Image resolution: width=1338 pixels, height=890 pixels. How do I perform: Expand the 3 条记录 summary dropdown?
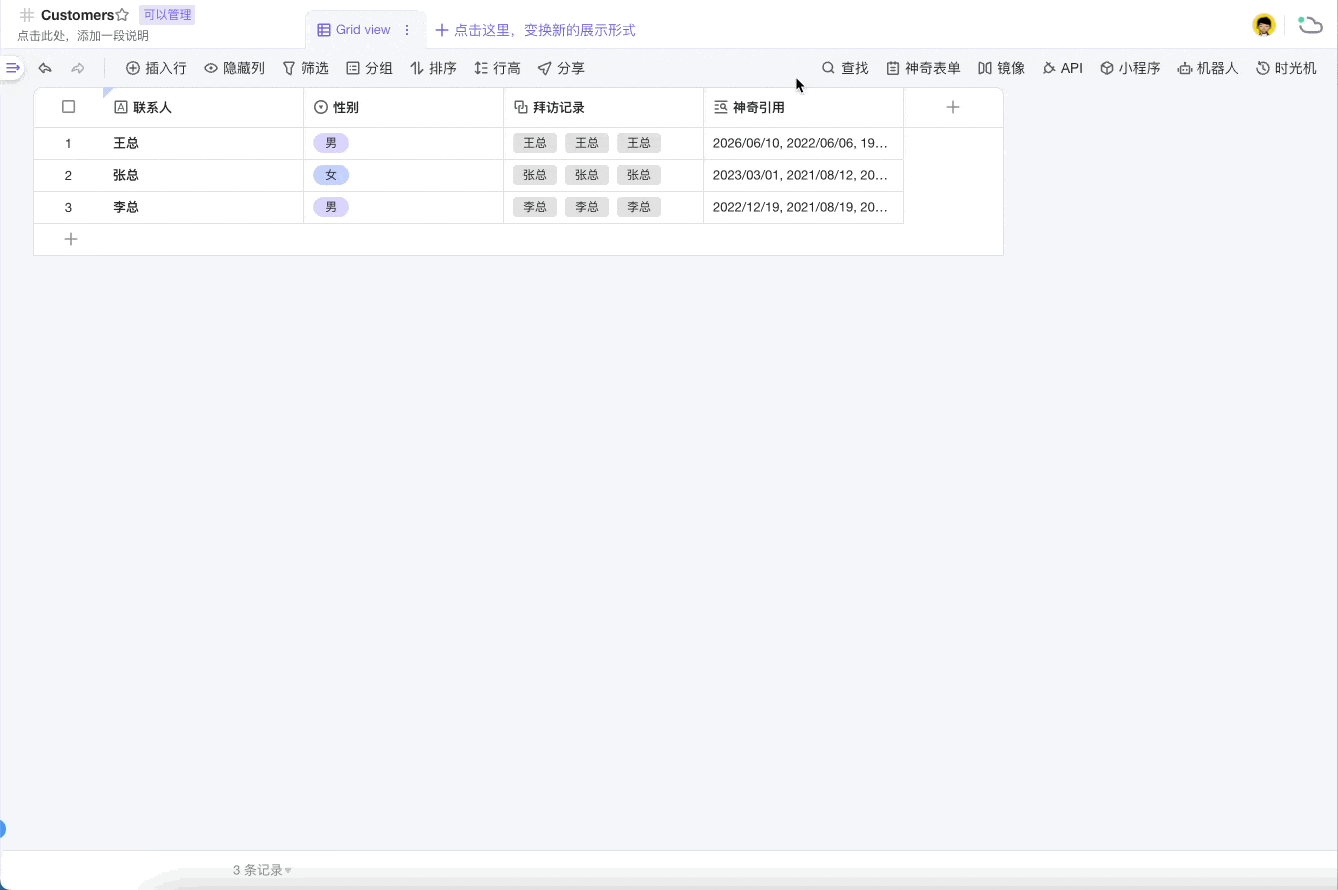(262, 869)
